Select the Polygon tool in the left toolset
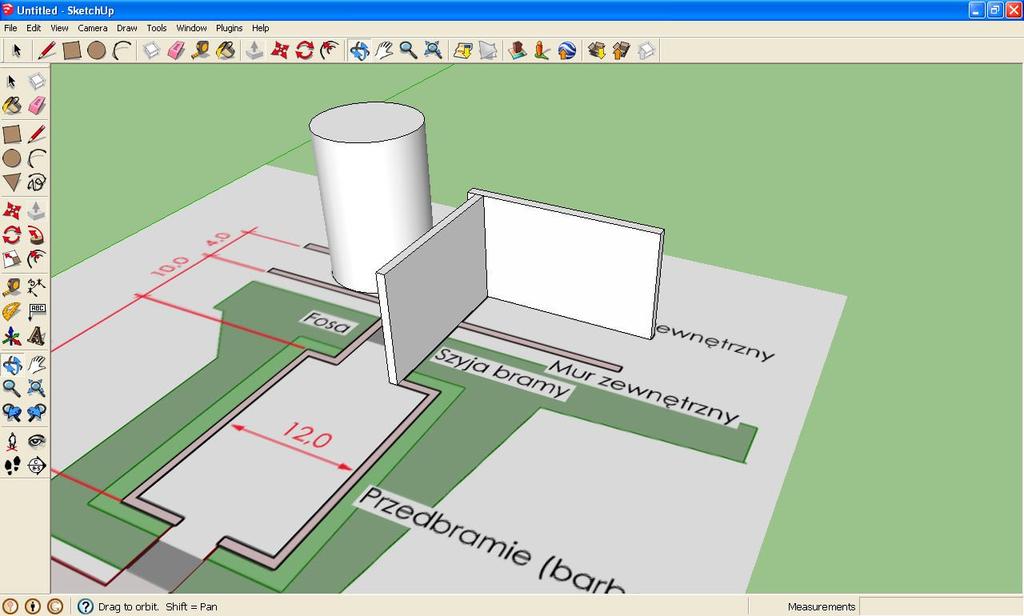 pos(12,182)
